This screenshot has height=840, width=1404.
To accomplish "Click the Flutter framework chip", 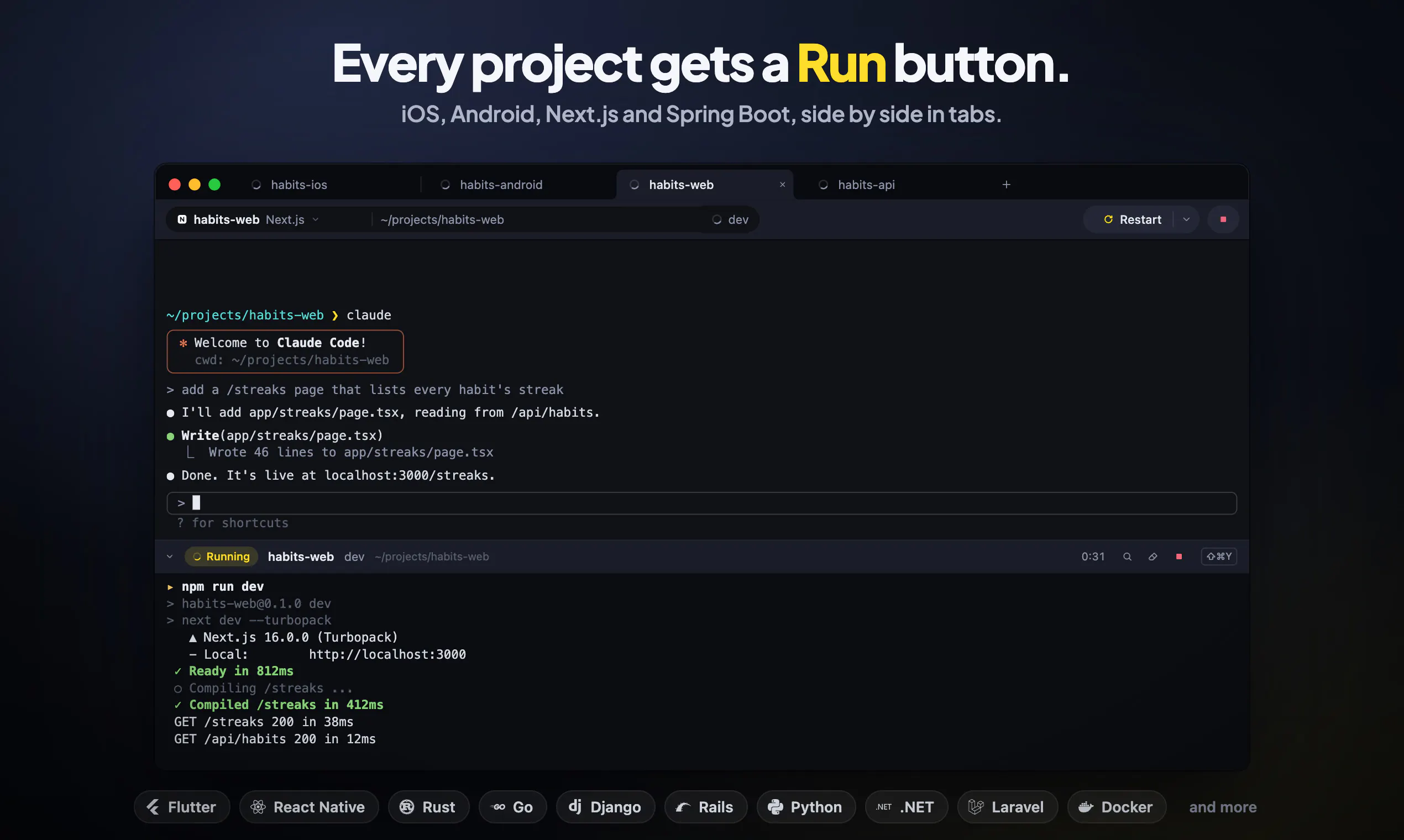I will (182, 807).
